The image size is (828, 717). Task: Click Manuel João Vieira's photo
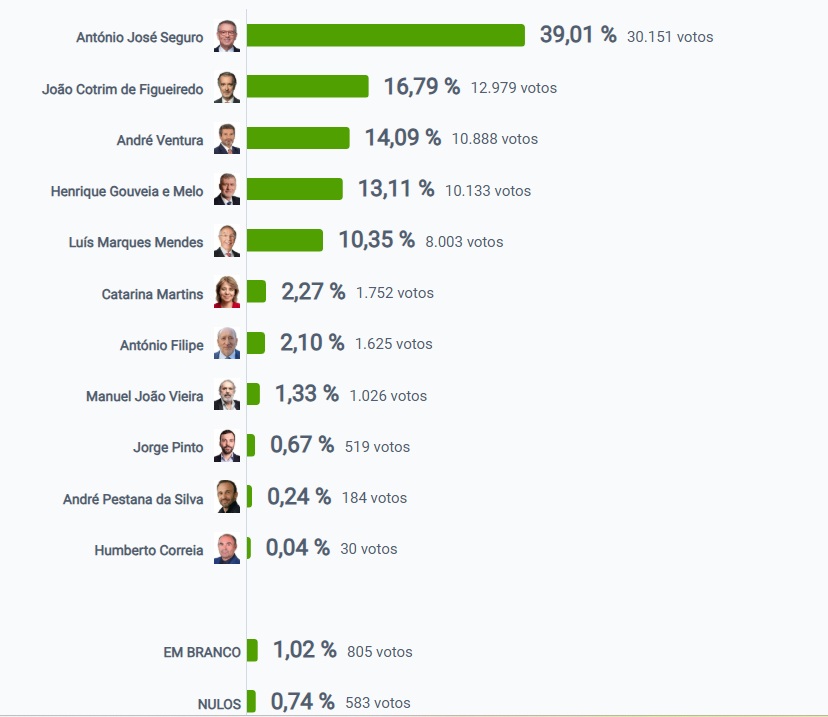(x=227, y=395)
